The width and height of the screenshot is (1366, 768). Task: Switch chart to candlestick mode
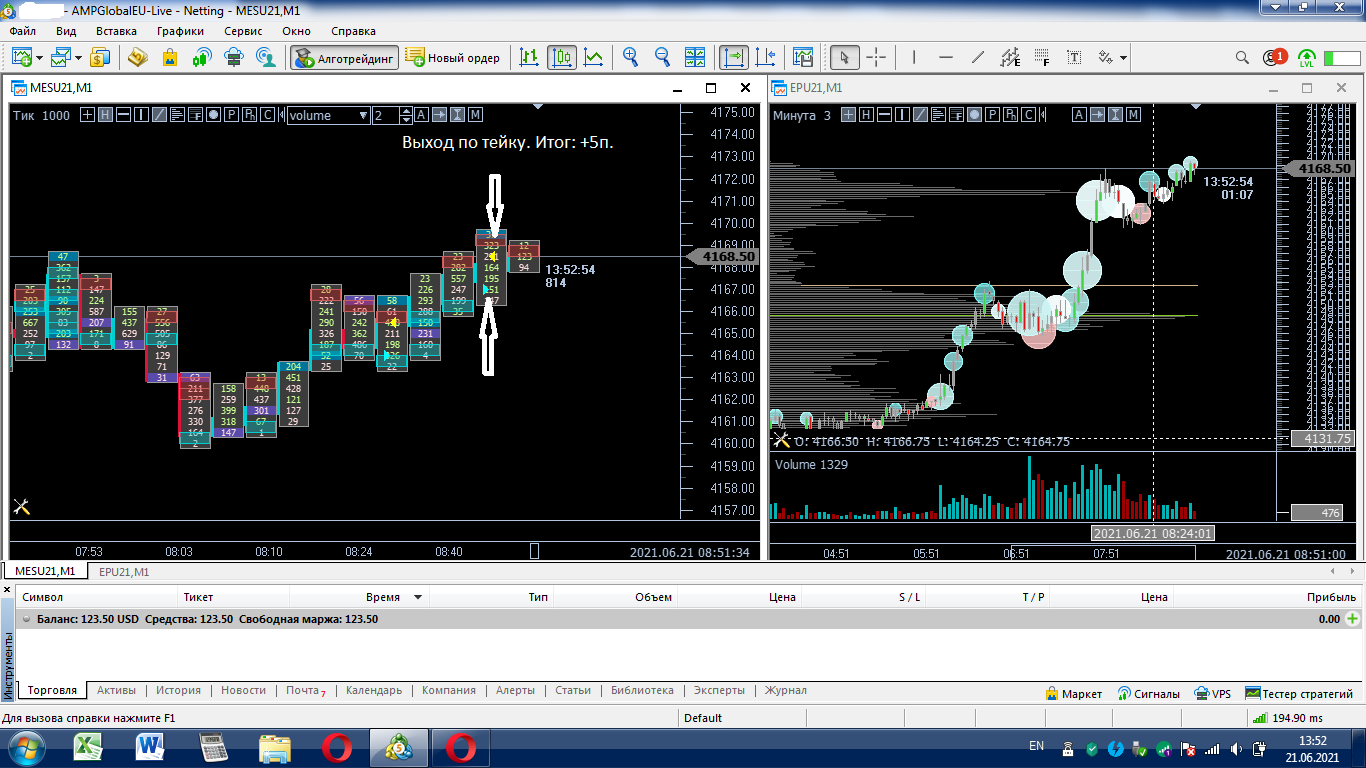(x=562, y=57)
